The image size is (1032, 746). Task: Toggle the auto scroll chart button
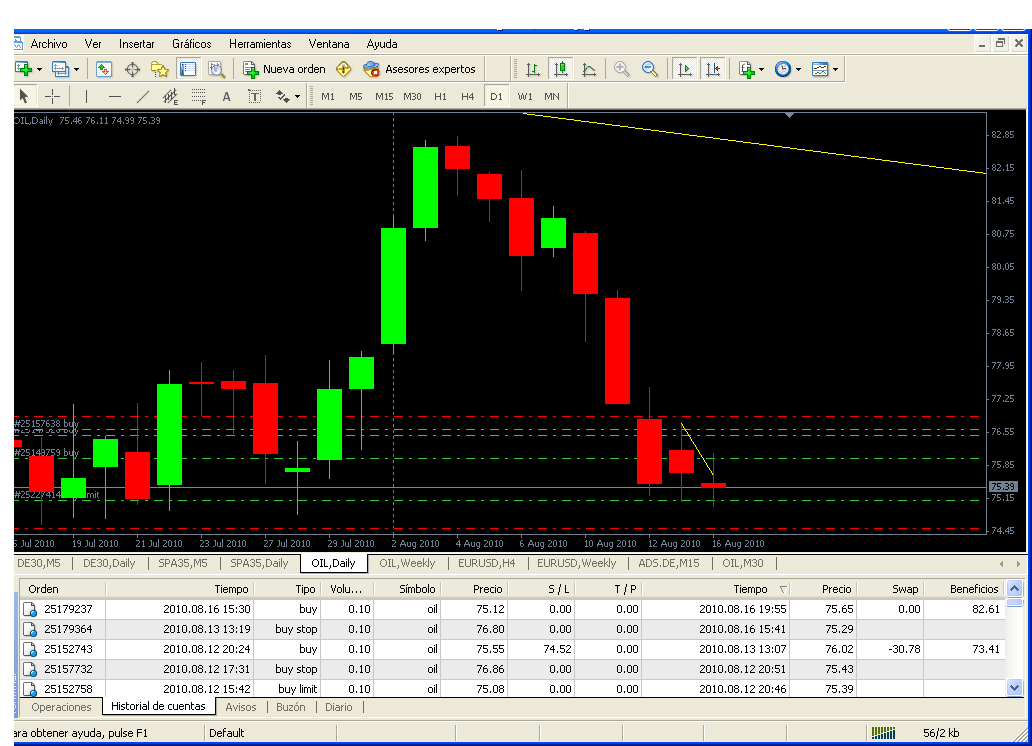tap(685, 69)
